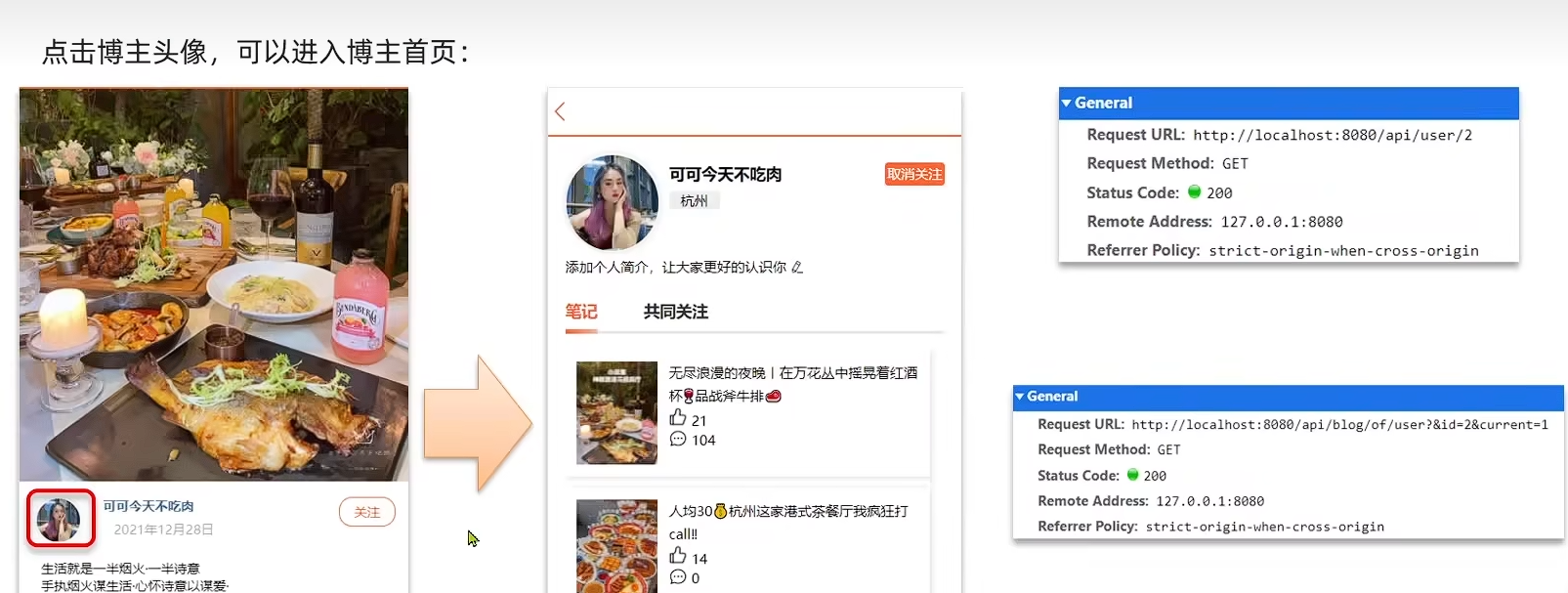Click username 可可今天不吃肉 under food photo
Screen dimensions: 1568x593
pos(148,506)
